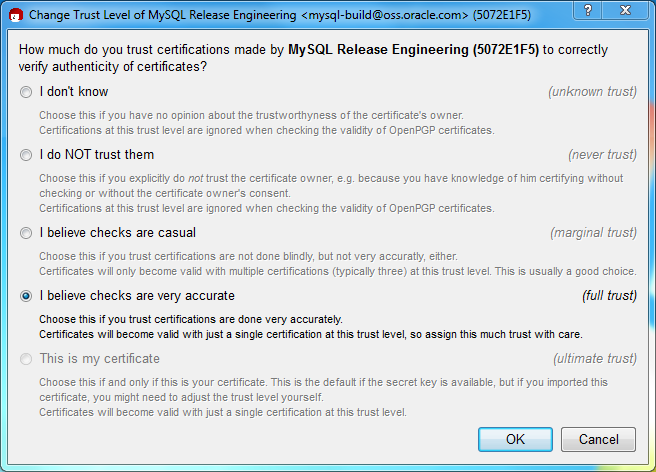Click the "(never trust)" label
The height and width of the screenshot is (472, 656).
[x=601, y=155]
